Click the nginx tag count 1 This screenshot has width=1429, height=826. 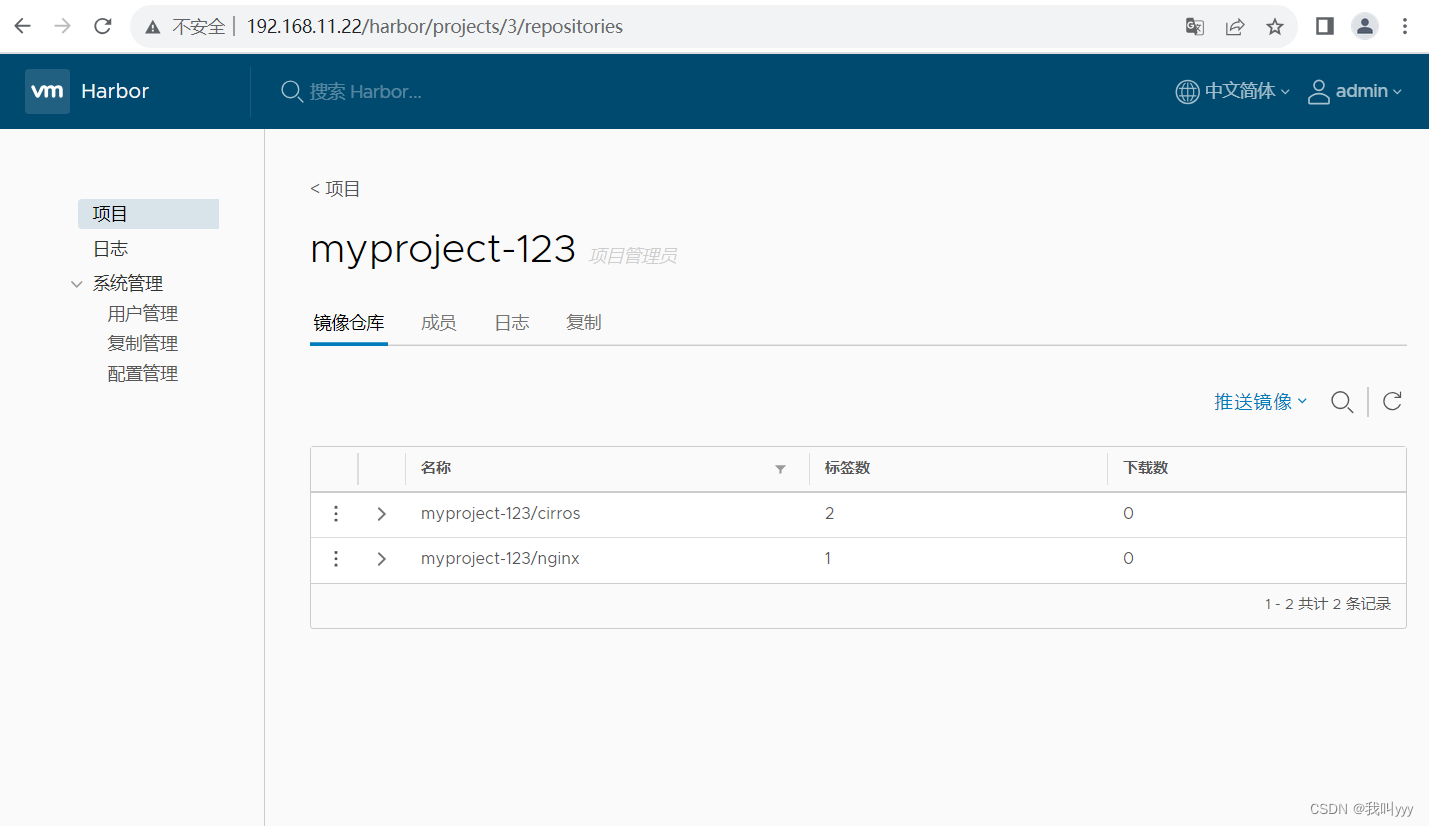coord(828,559)
